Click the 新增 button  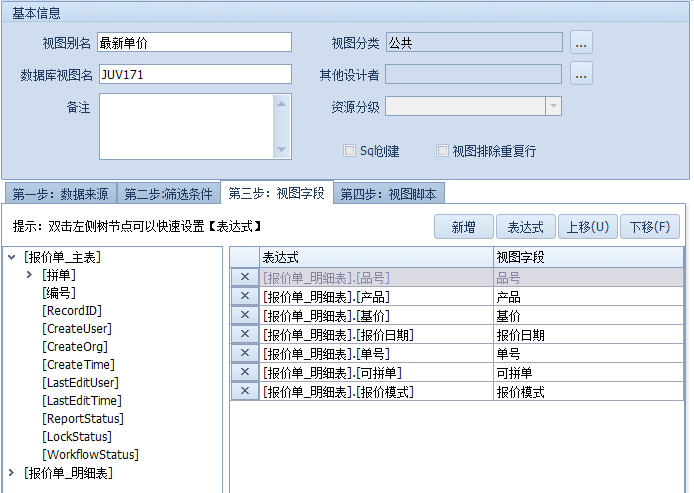pos(464,227)
